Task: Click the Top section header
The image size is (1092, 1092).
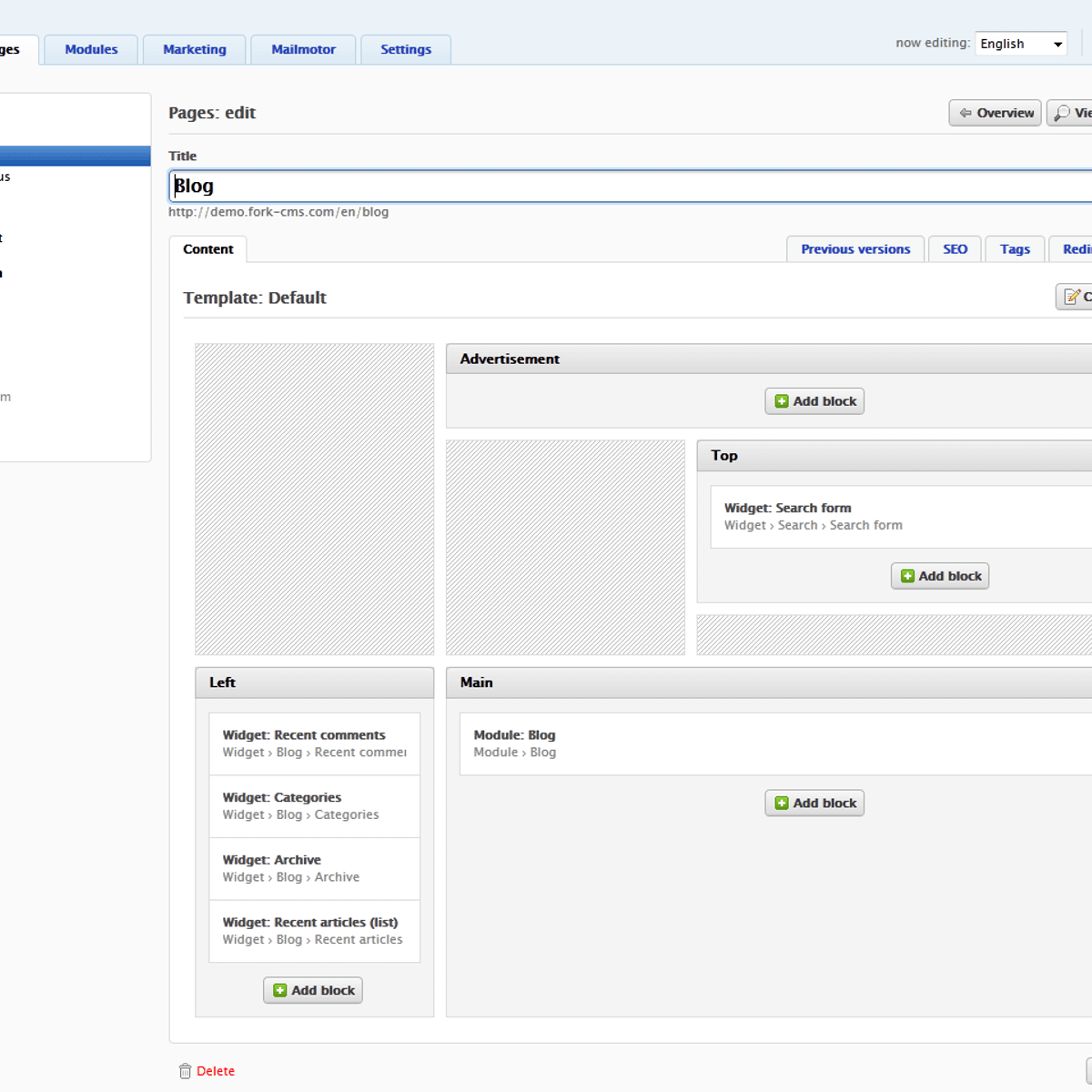Action: click(x=895, y=455)
